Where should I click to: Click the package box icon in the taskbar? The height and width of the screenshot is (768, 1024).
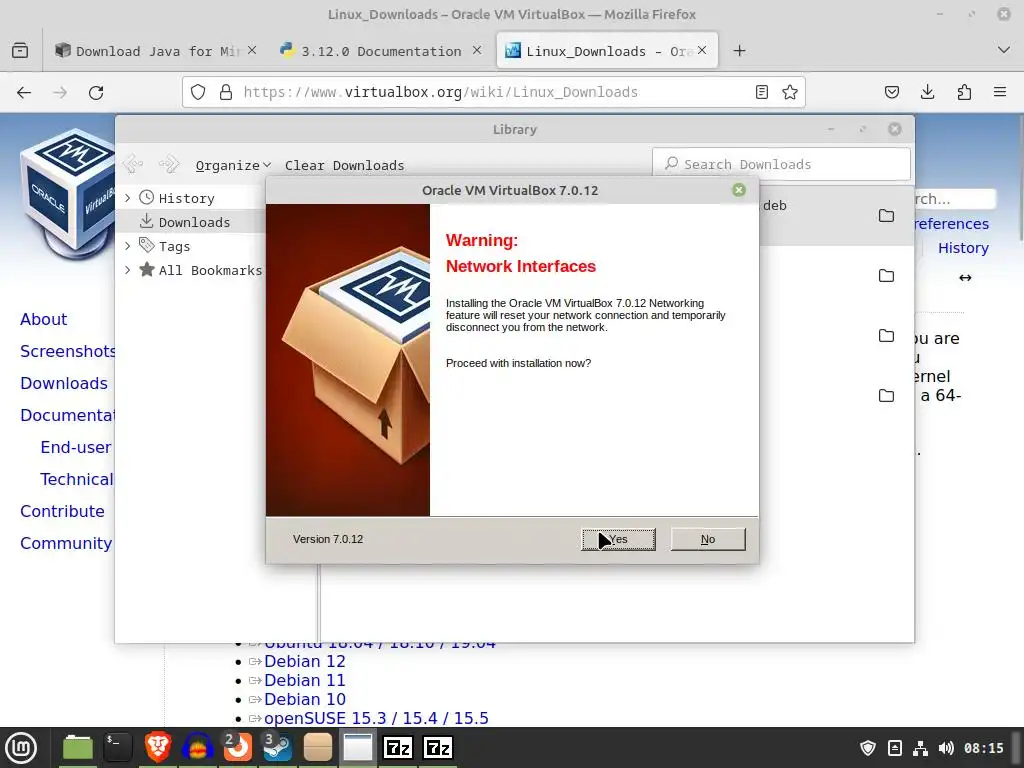click(x=318, y=748)
